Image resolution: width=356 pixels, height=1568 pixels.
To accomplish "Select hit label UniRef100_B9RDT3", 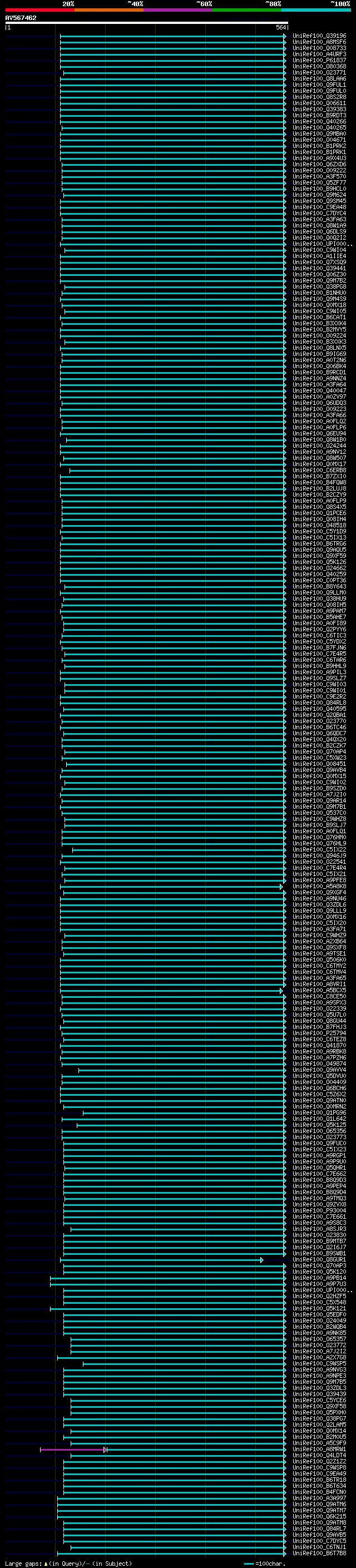I will click(x=319, y=115).
